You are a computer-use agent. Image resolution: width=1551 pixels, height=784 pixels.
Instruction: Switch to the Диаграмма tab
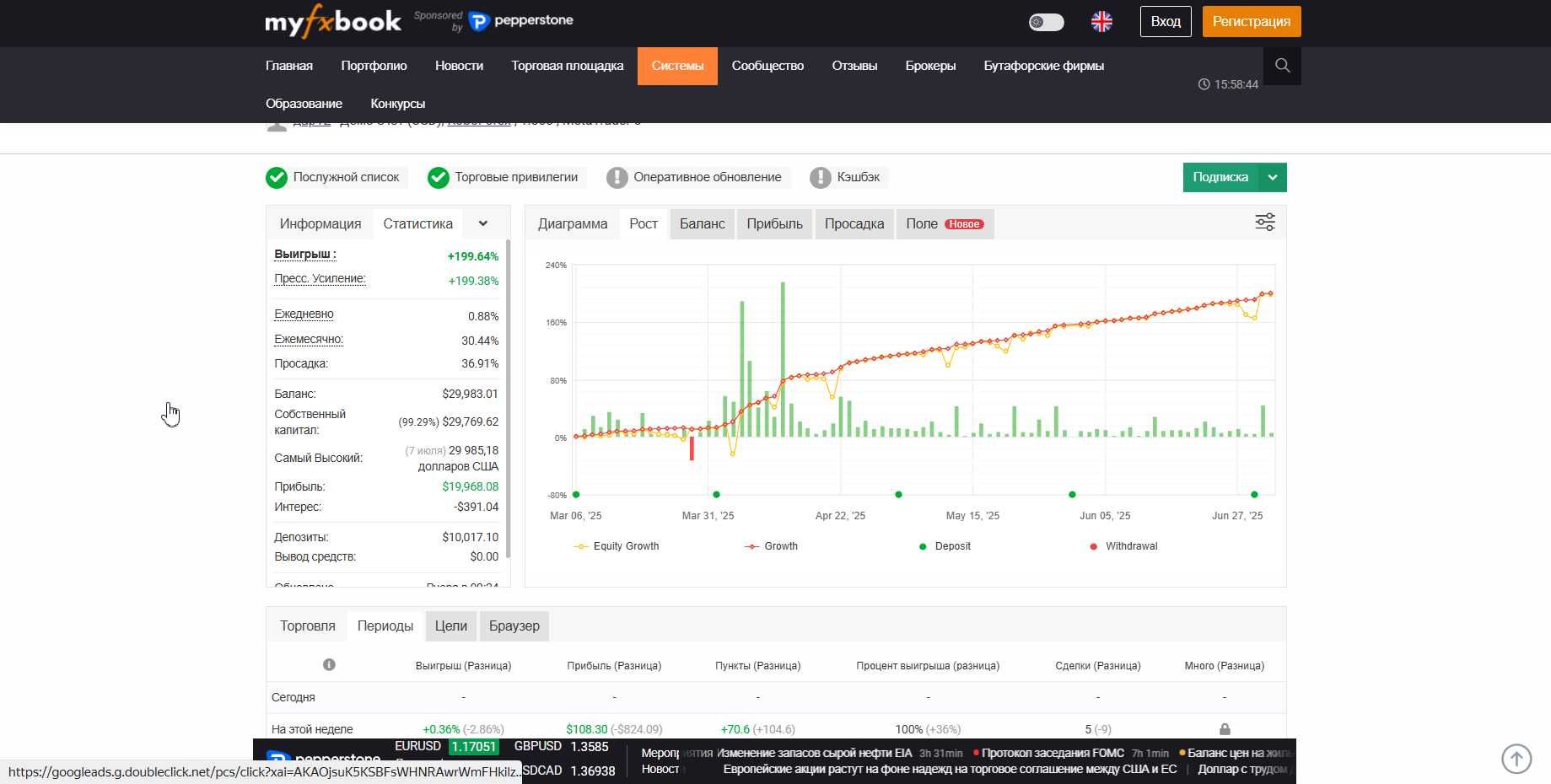(x=573, y=223)
